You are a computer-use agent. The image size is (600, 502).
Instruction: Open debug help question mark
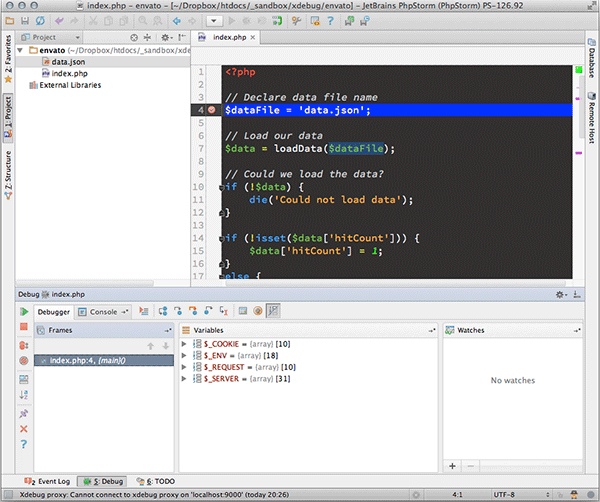[24, 444]
